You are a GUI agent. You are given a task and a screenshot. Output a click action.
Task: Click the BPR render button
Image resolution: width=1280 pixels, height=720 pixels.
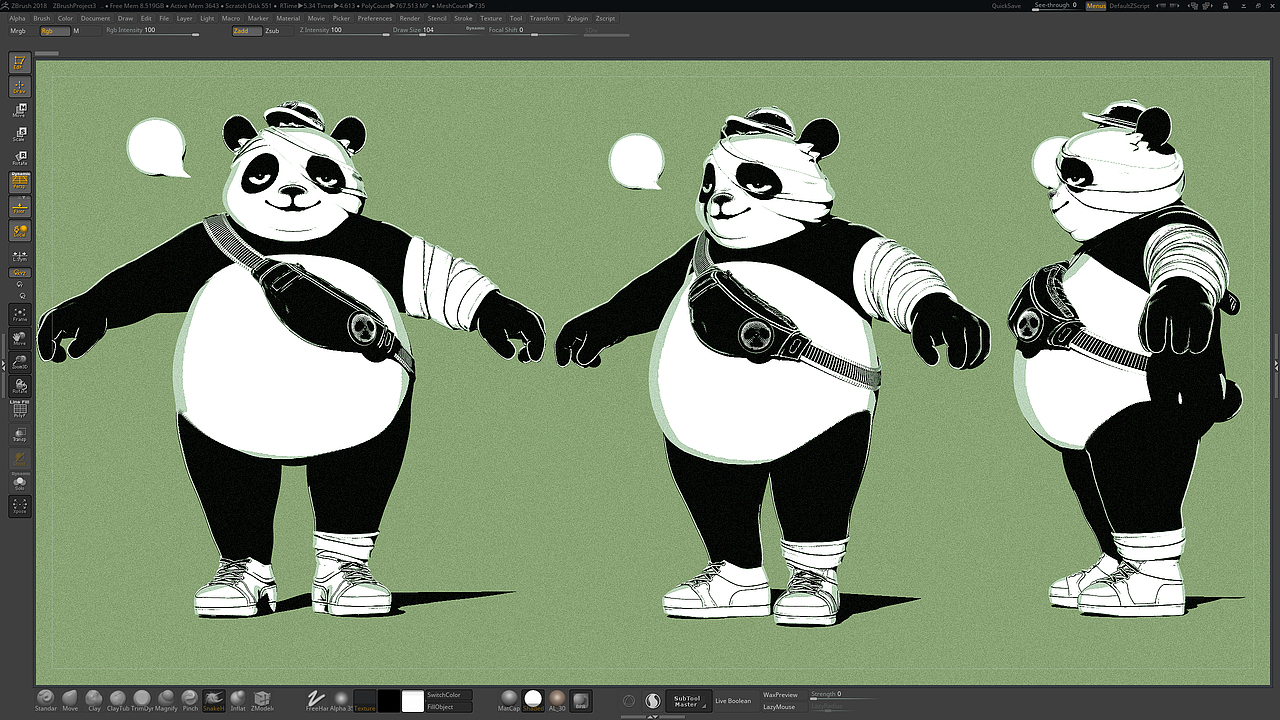[581, 701]
